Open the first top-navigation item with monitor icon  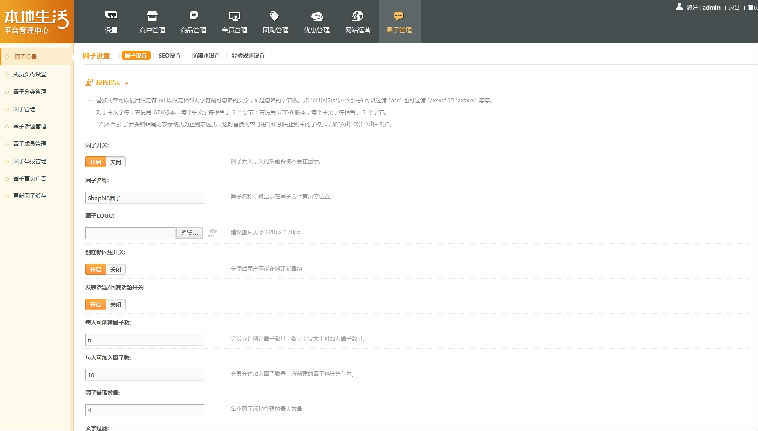click(111, 22)
